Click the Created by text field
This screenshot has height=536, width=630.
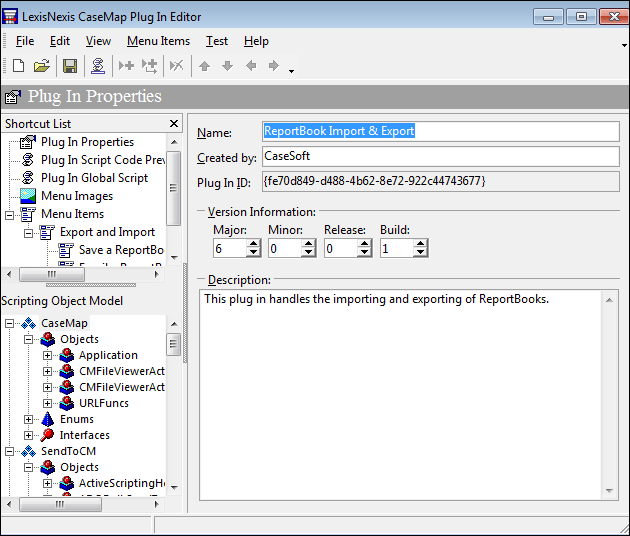[439, 157]
